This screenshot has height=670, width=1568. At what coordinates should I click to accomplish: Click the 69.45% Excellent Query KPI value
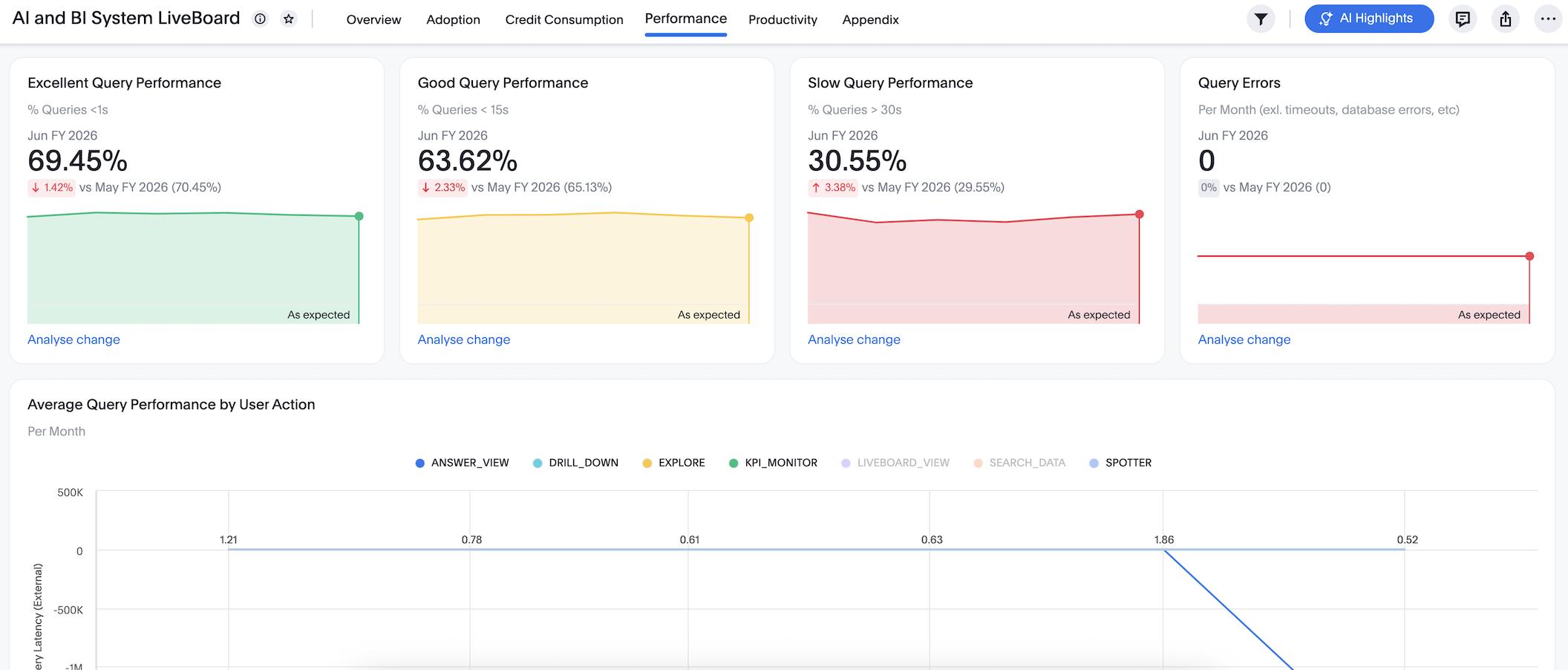pyautogui.click(x=77, y=160)
